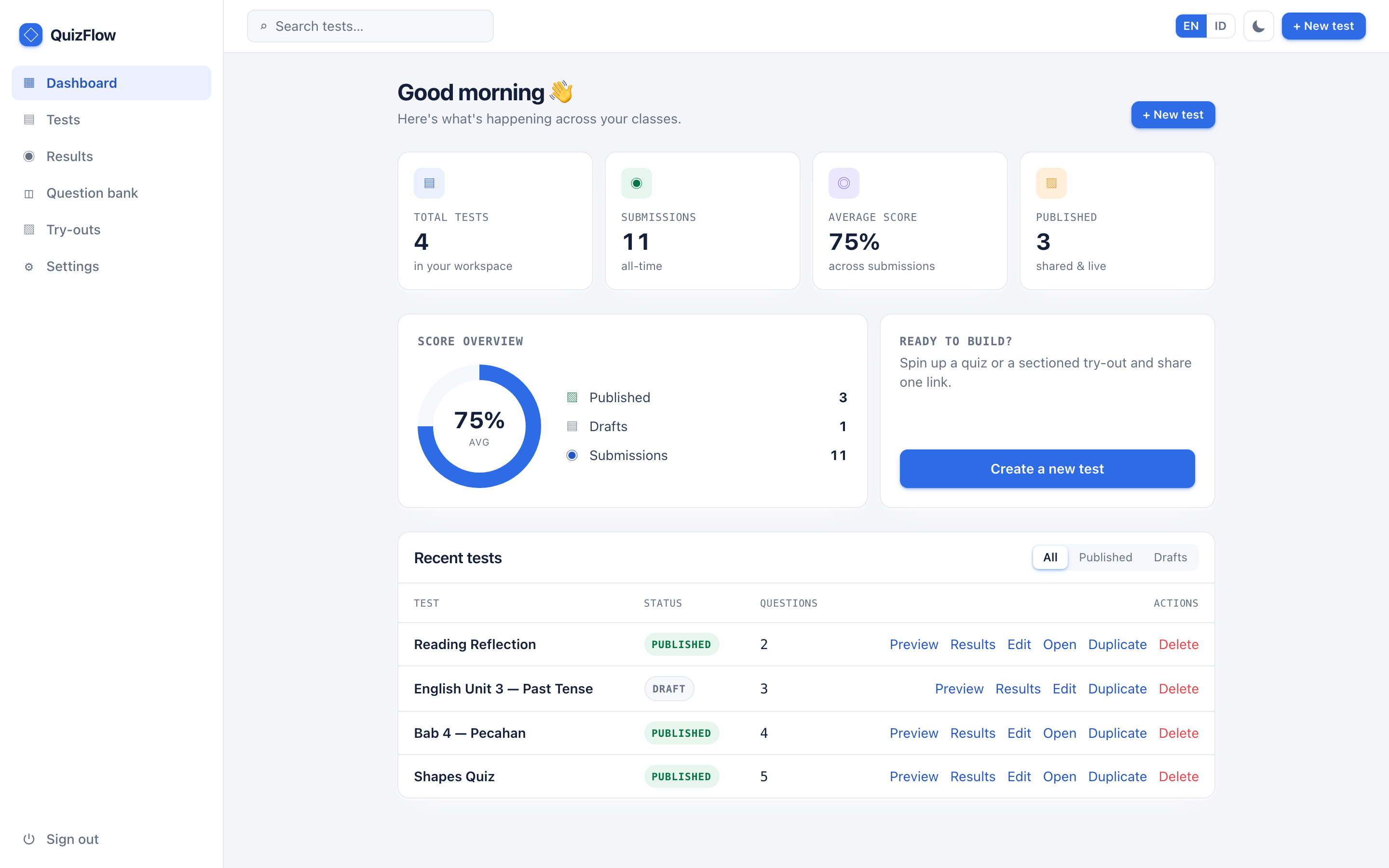Viewport: 1389px width, 868px height.
Task: Open the Tests menu item
Action: (111, 120)
